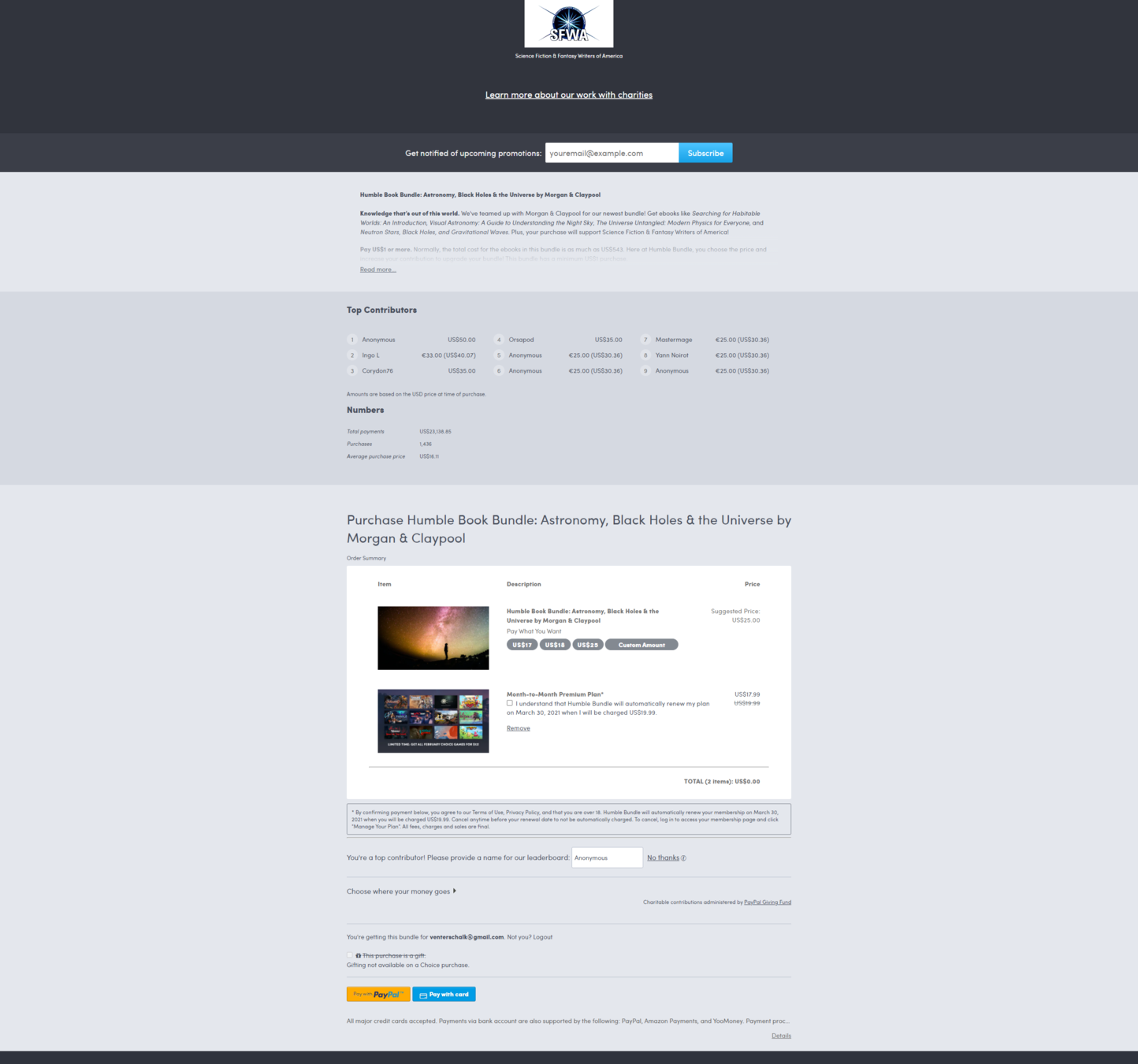
Task: Tick the automatic renewal acknowledgement checkbox
Action: click(510, 703)
